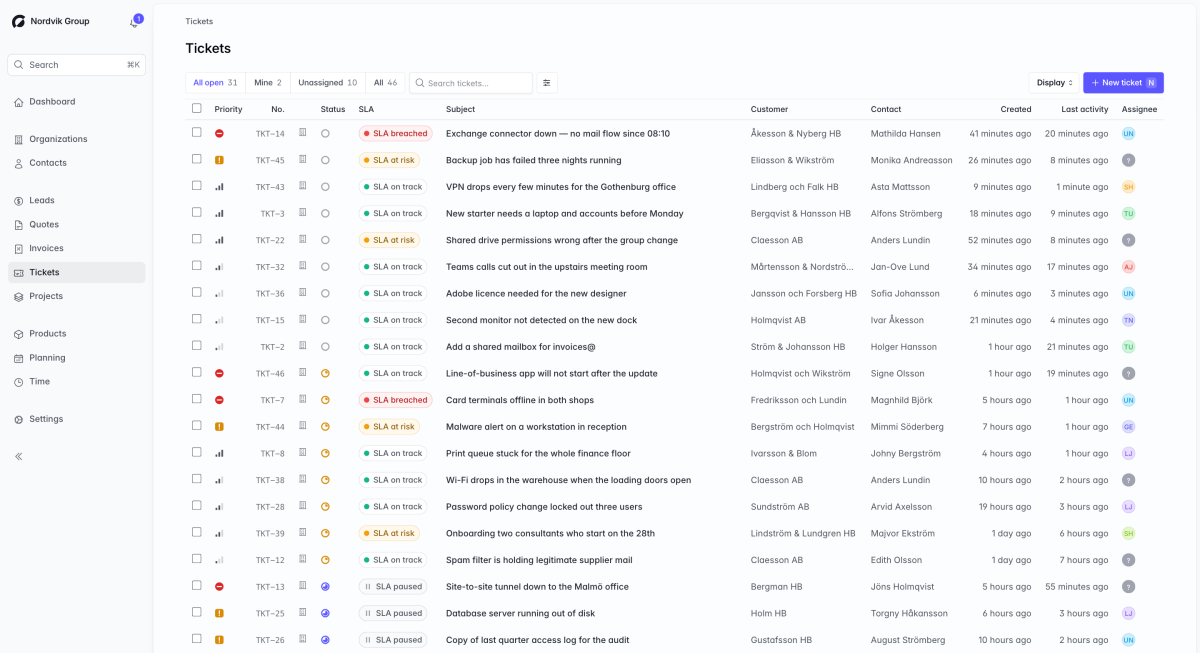Click the Tickets breadcrumb

pyautogui.click(x=199, y=21)
